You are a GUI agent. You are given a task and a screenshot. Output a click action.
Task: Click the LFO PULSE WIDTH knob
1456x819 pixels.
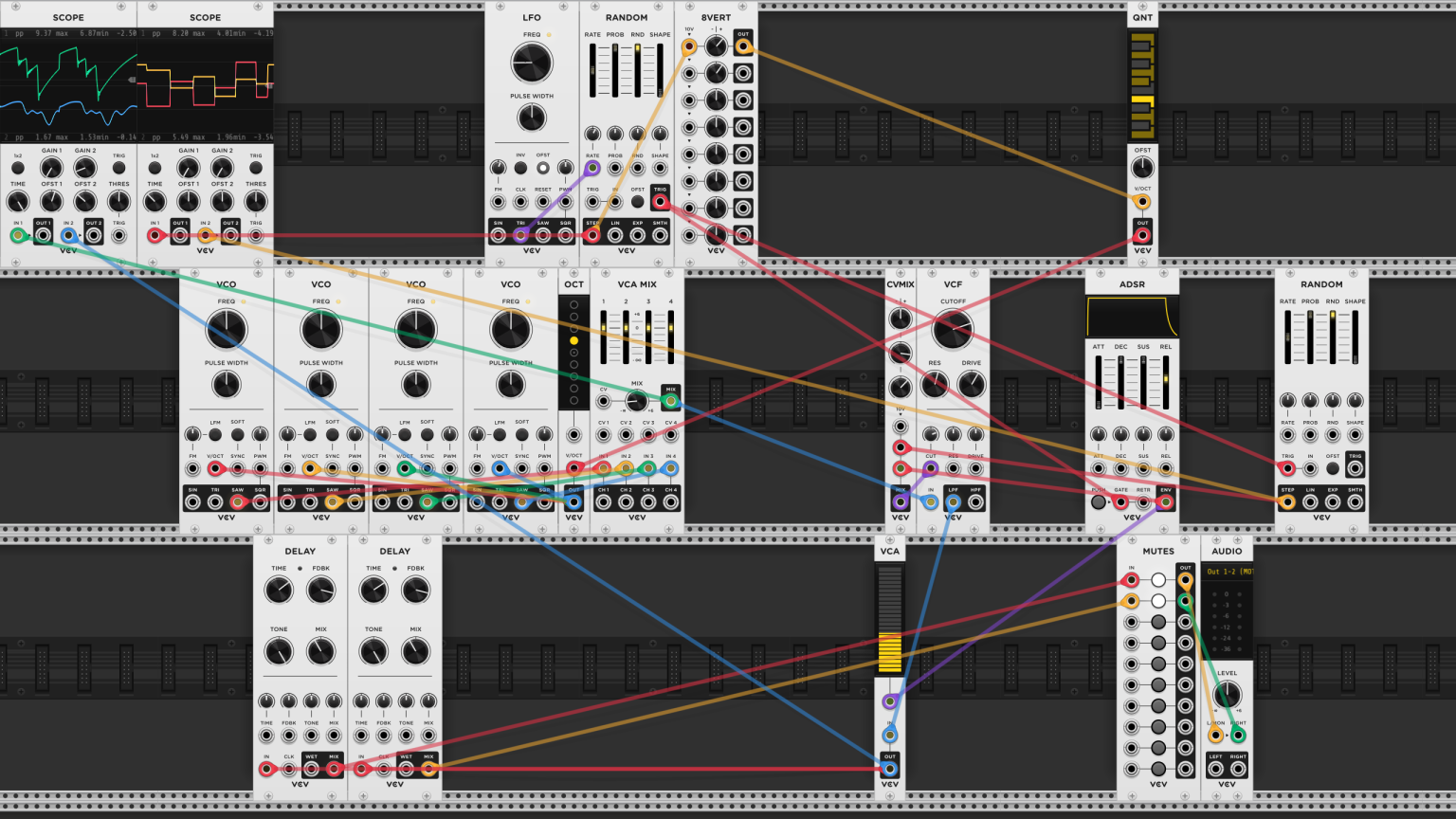(x=532, y=118)
